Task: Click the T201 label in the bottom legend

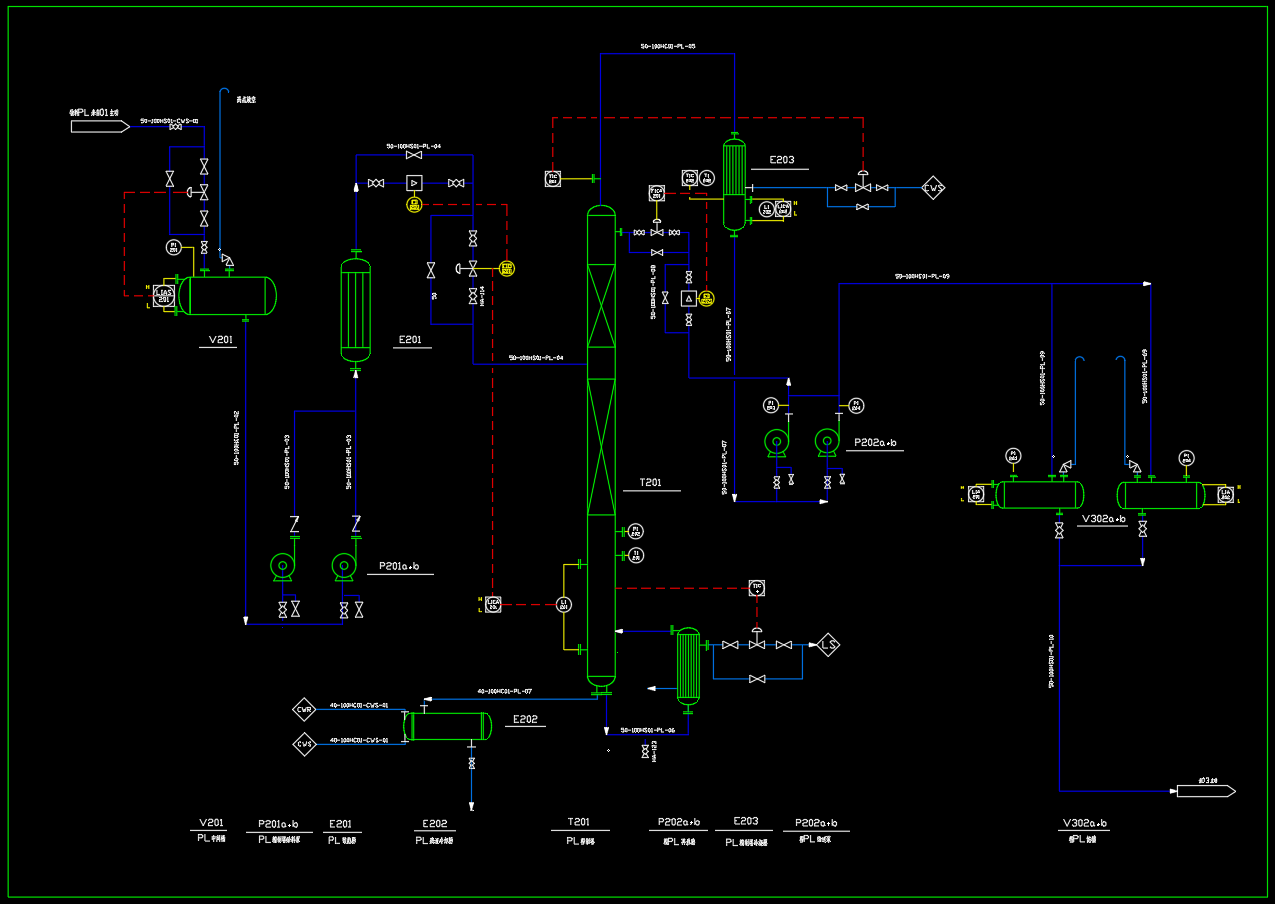Action: pyautogui.click(x=580, y=822)
